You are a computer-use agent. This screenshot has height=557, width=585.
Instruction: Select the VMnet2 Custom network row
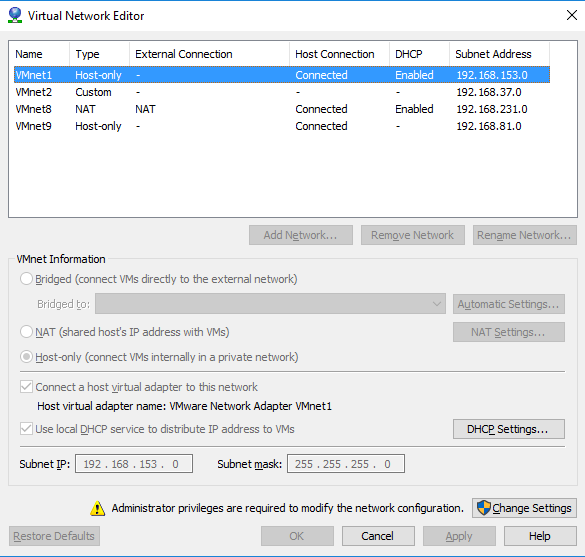pyautogui.click(x=282, y=92)
